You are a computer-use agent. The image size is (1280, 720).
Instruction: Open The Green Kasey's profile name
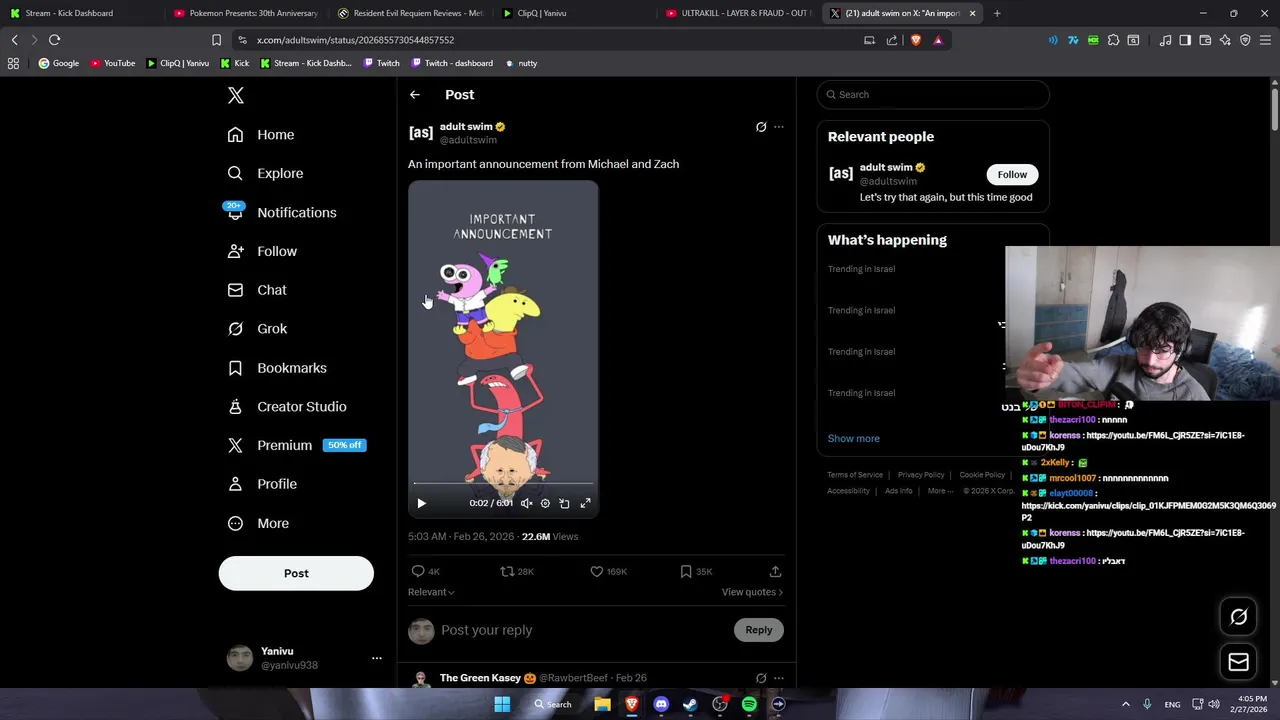click(480, 678)
